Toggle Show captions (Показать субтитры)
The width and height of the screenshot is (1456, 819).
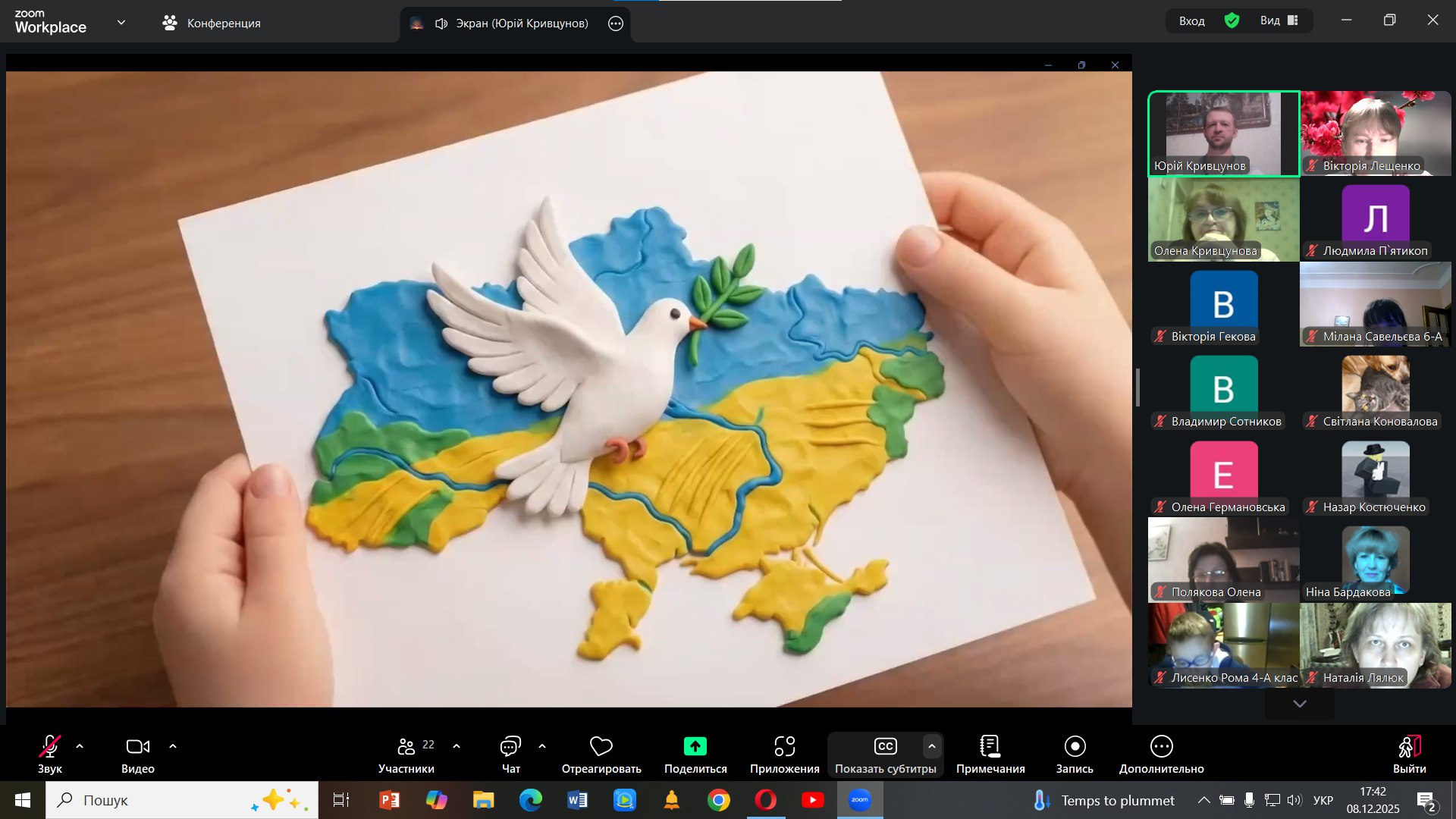pos(885,747)
